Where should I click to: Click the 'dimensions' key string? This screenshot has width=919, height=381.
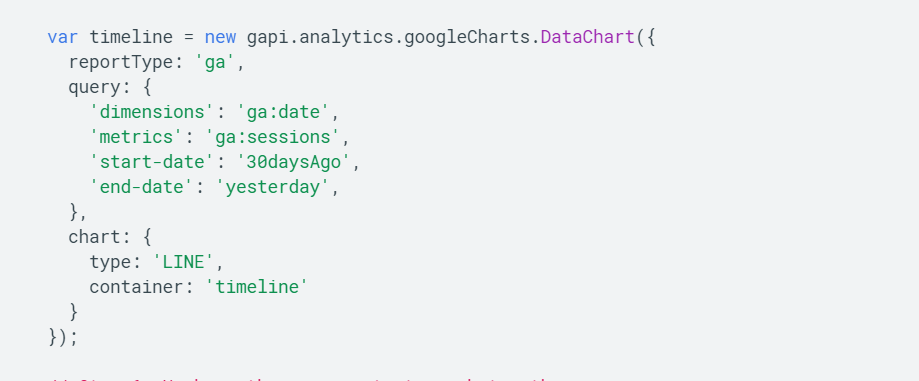(152, 112)
